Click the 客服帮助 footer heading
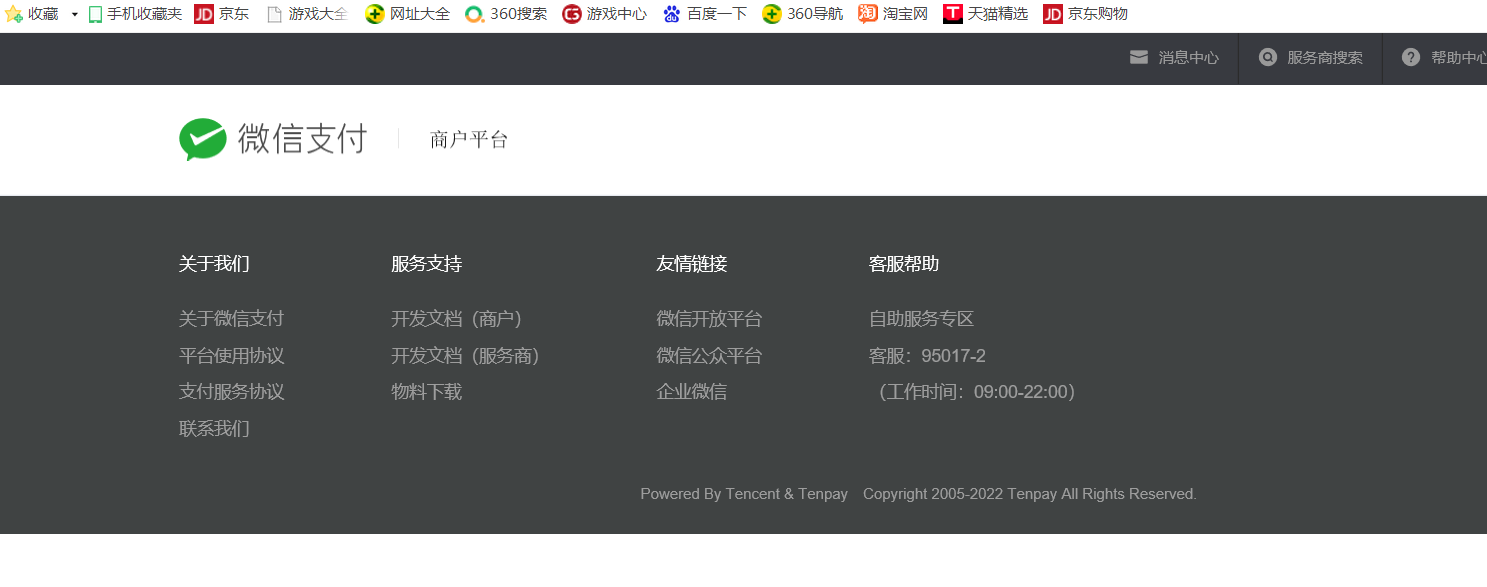 pyautogui.click(x=904, y=264)
